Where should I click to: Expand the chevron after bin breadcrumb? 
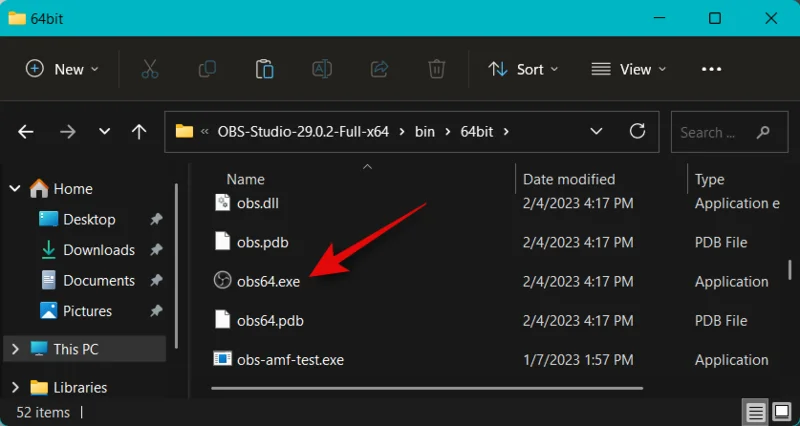pos(447,132)
